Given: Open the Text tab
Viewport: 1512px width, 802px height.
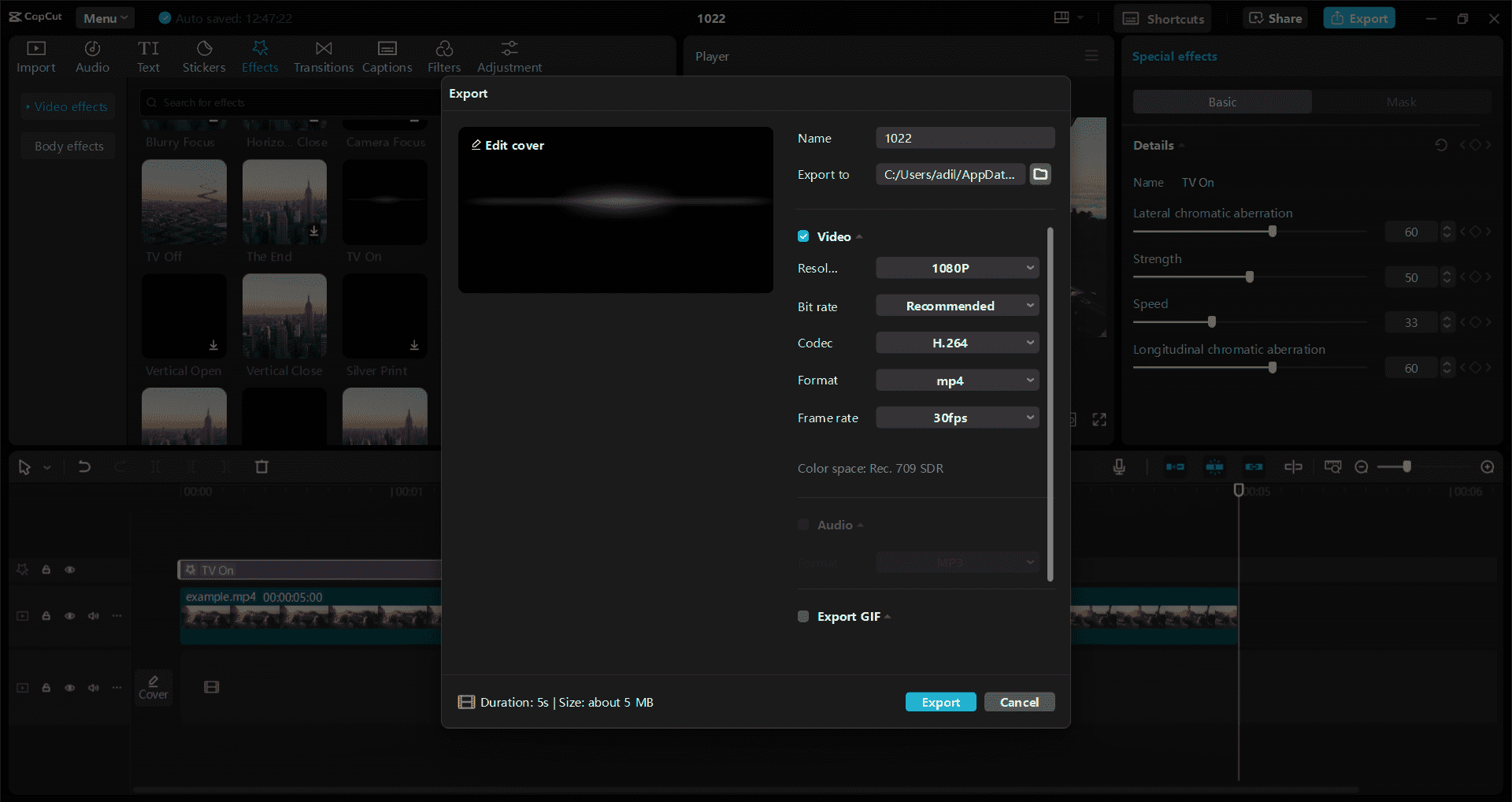Looking at the screenshot, I should (148, 57).
